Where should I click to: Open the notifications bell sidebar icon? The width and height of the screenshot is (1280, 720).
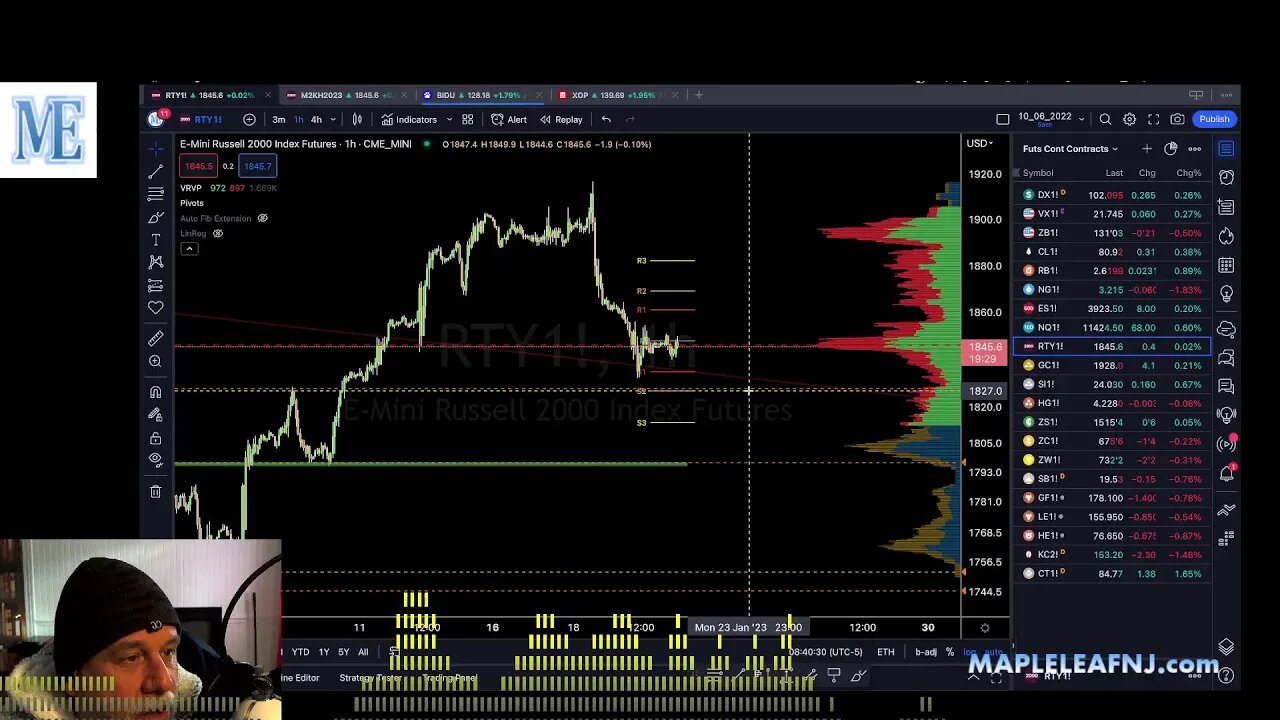[x=1226, y=474]
